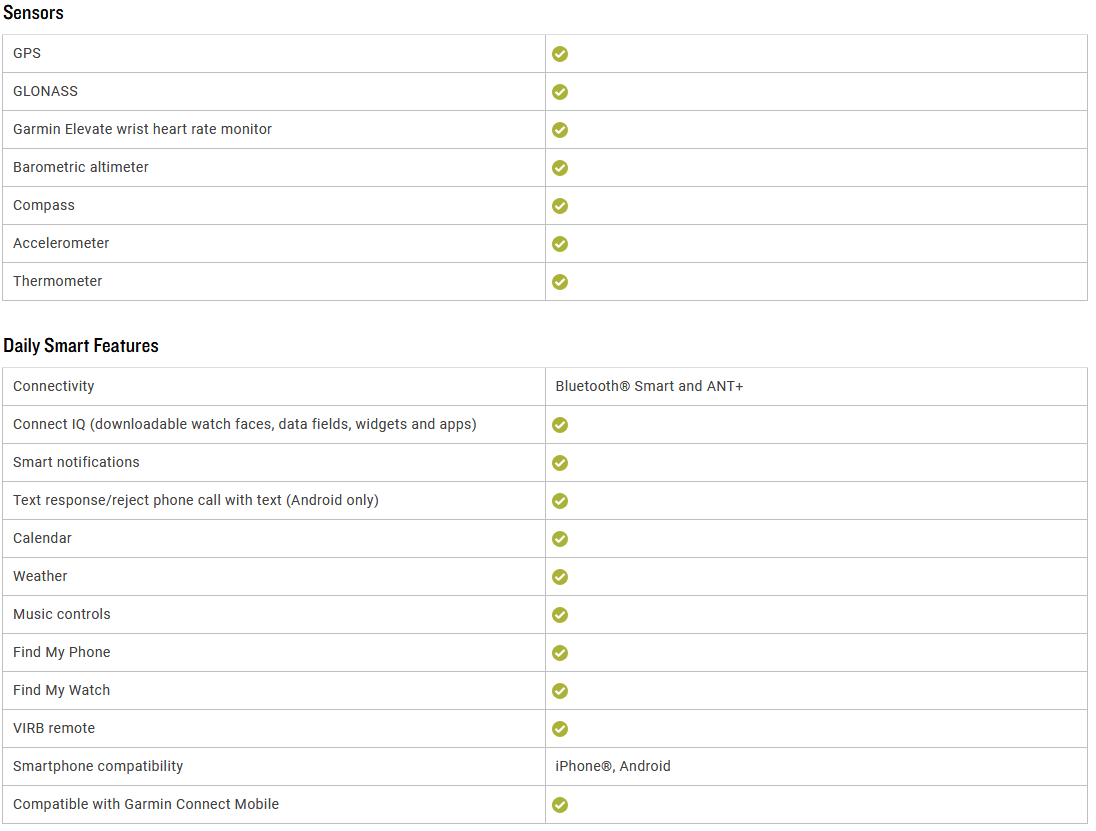The image size is (1096, 831).
Task: Click the Sensors section heading
Action: tap(33, 13)
